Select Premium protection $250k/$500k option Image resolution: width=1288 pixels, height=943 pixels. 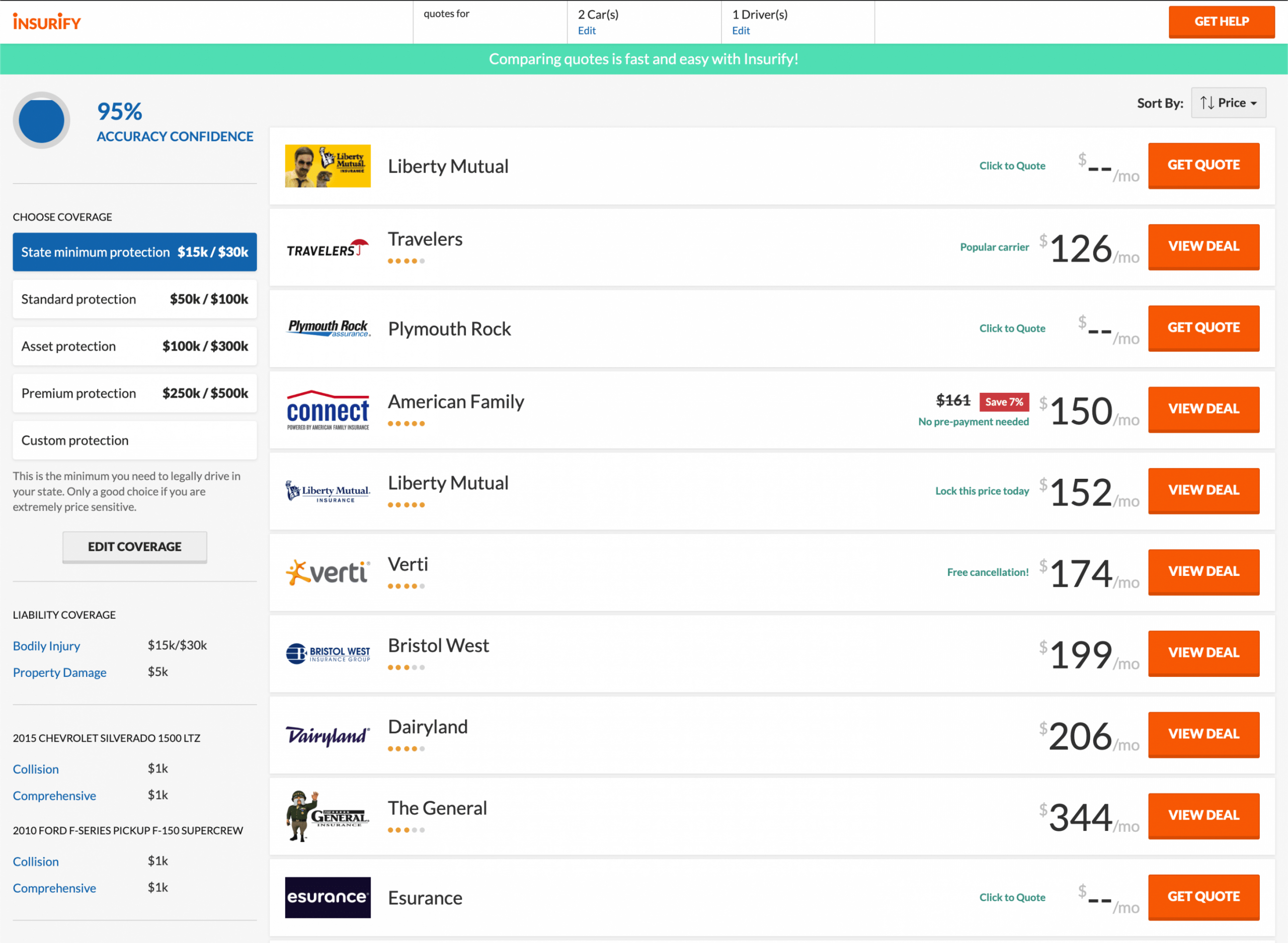[135, 393]
